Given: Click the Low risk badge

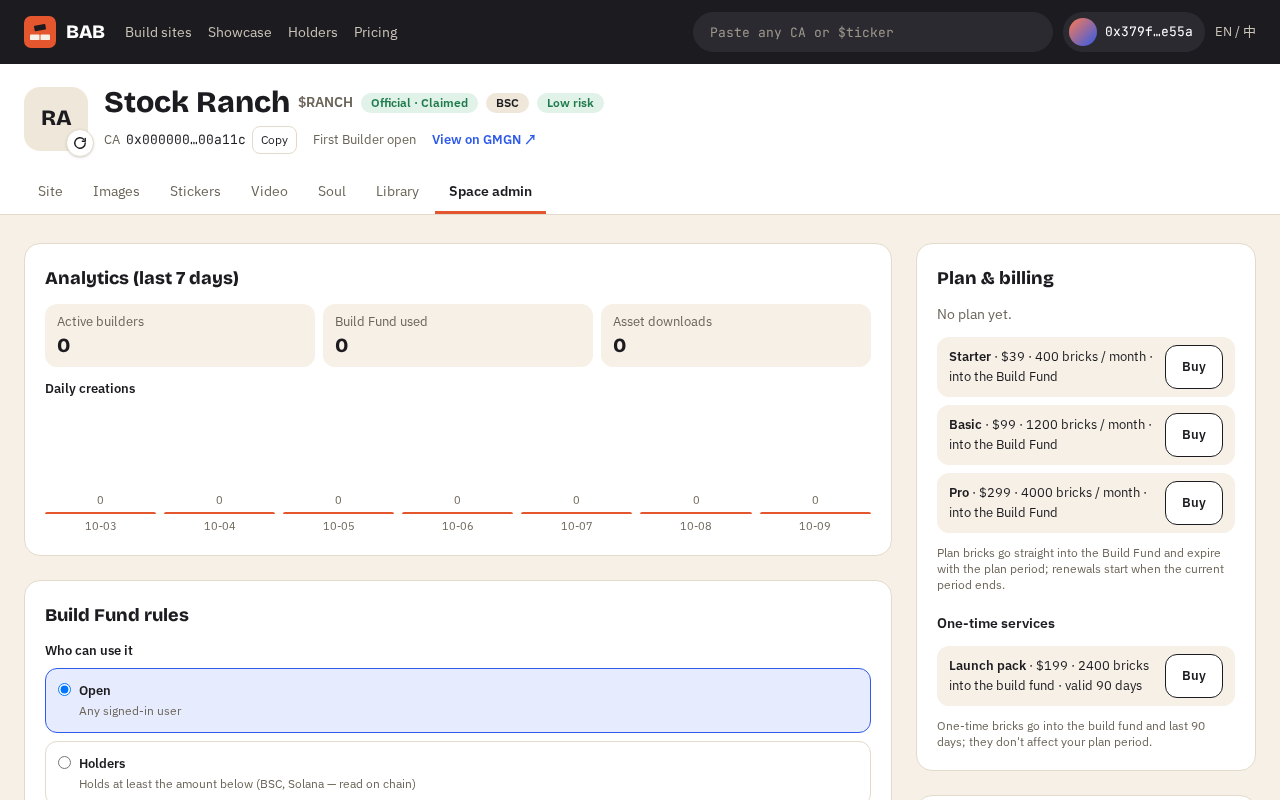Looking at the screenshot, I should click(570, 103).
